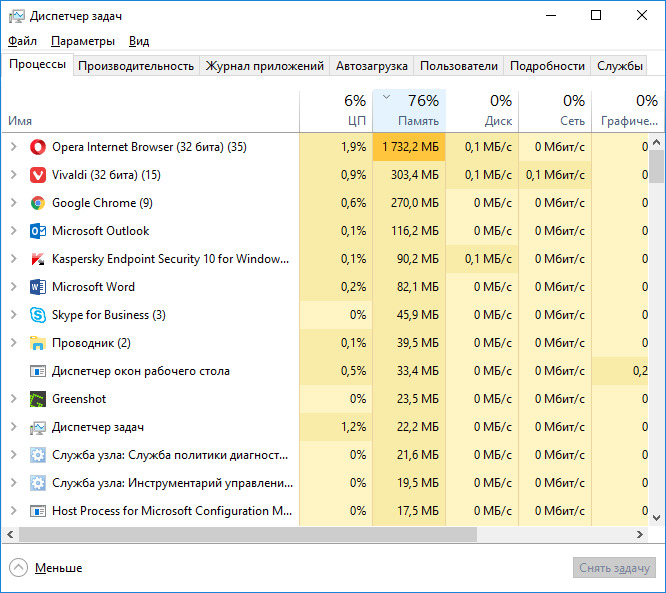Click the Меньше link
Image resolution: width=666 pixels, height=593 pixels.
pyautogui.click(x=59, y=568)
